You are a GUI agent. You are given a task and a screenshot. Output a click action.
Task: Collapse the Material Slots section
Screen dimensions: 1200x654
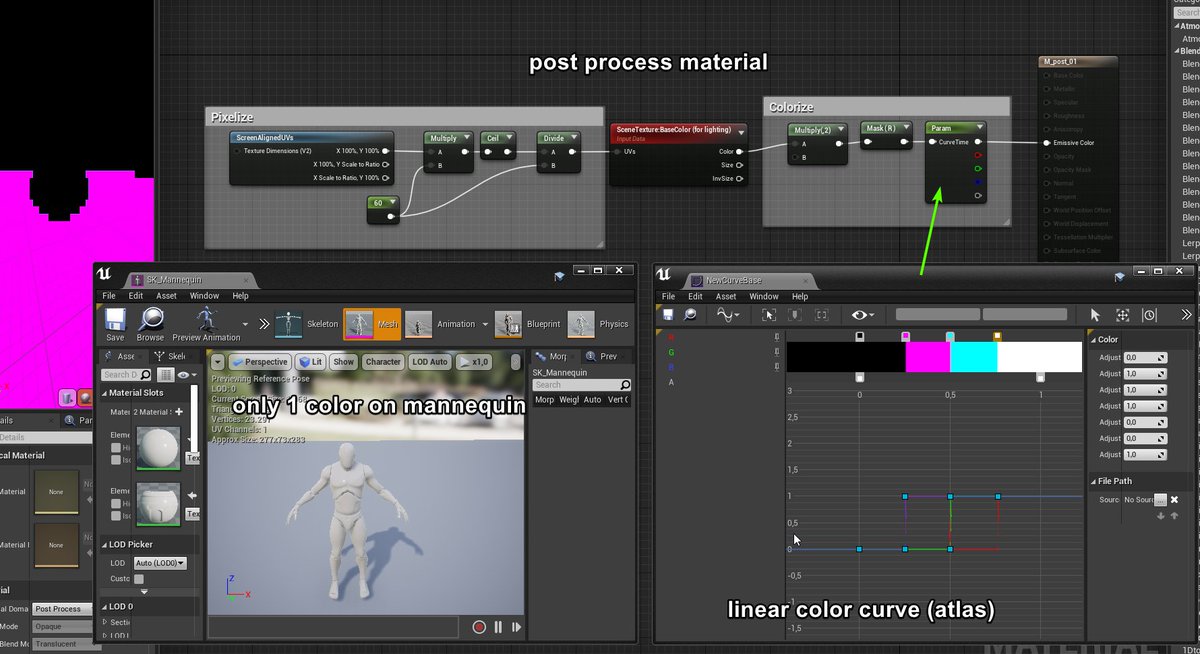click(x=105, y=393)
